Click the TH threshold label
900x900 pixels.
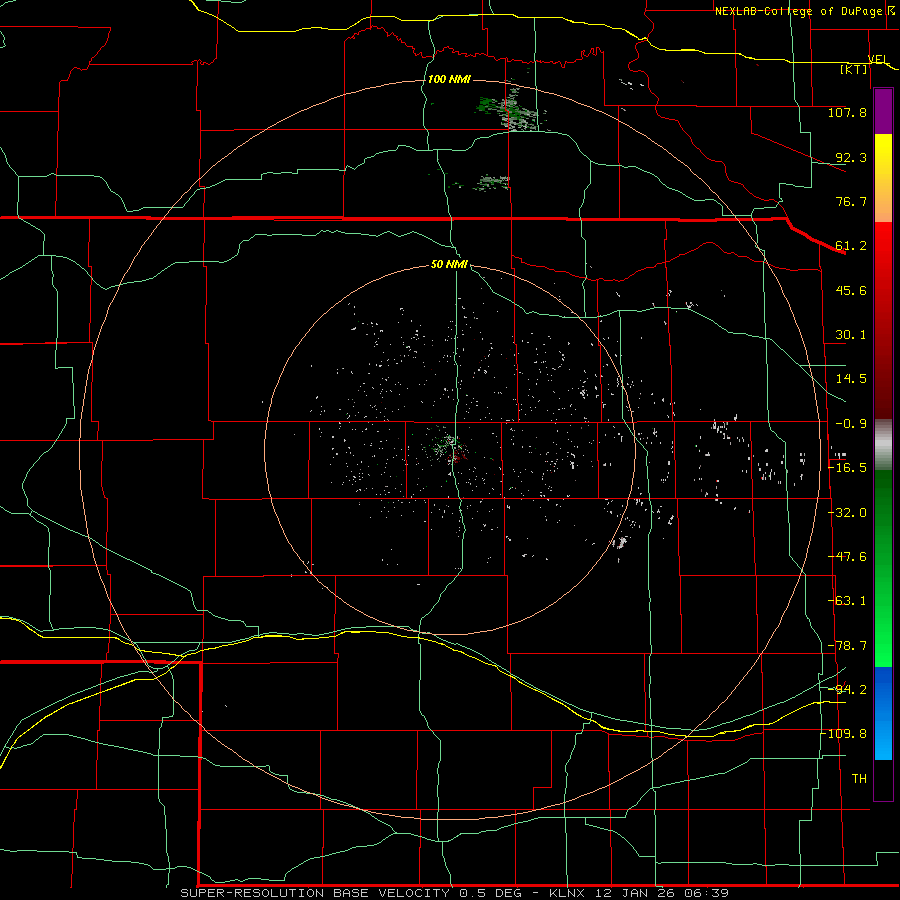859,778
